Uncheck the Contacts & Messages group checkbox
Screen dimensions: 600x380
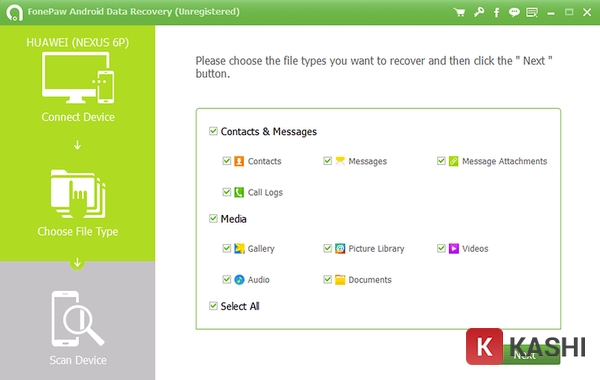[x=213, y=131]
